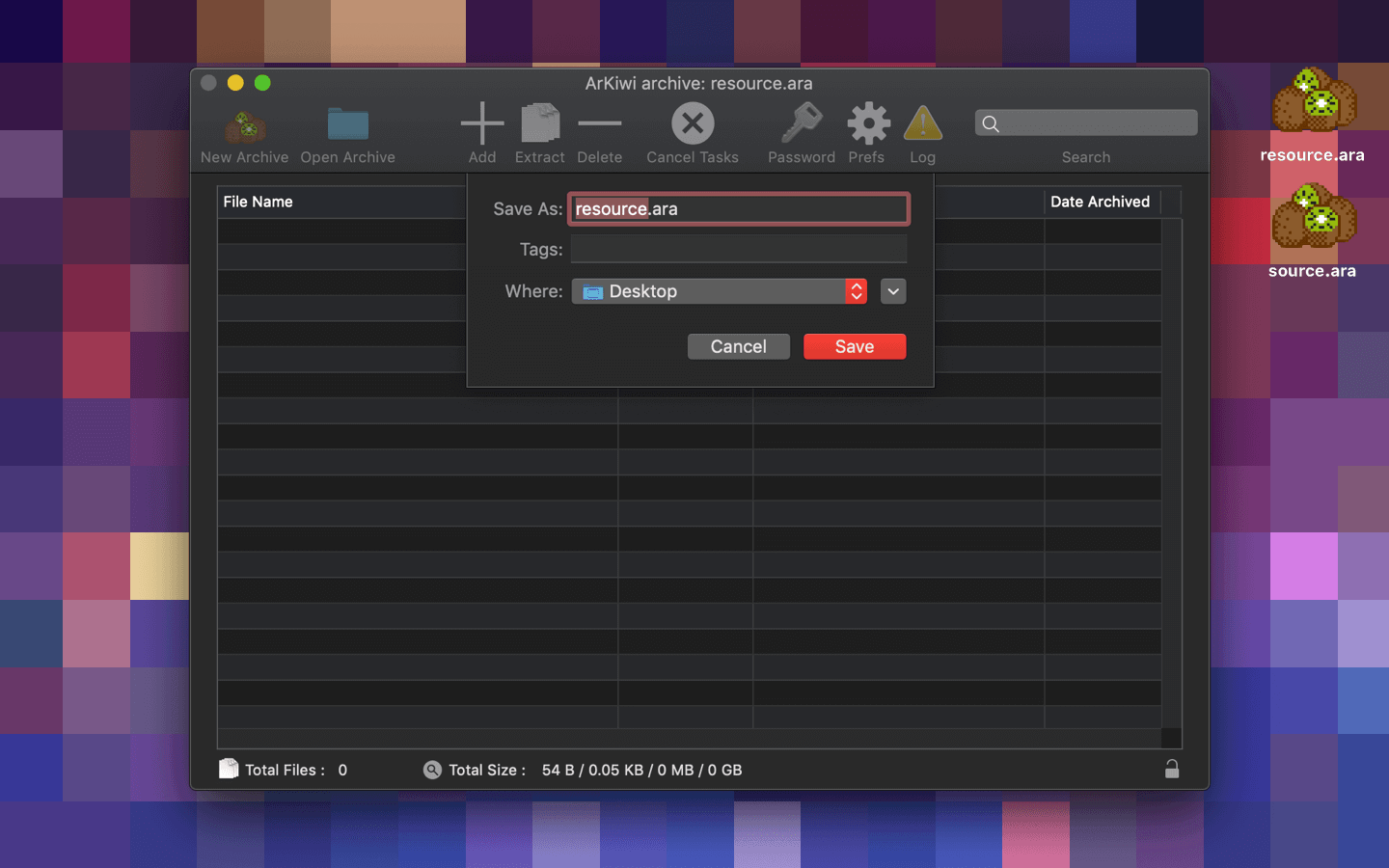This screenshot has height=868, width=1389.
Task: Expand the save dialog with chevron button
Action: pos(893,291)
